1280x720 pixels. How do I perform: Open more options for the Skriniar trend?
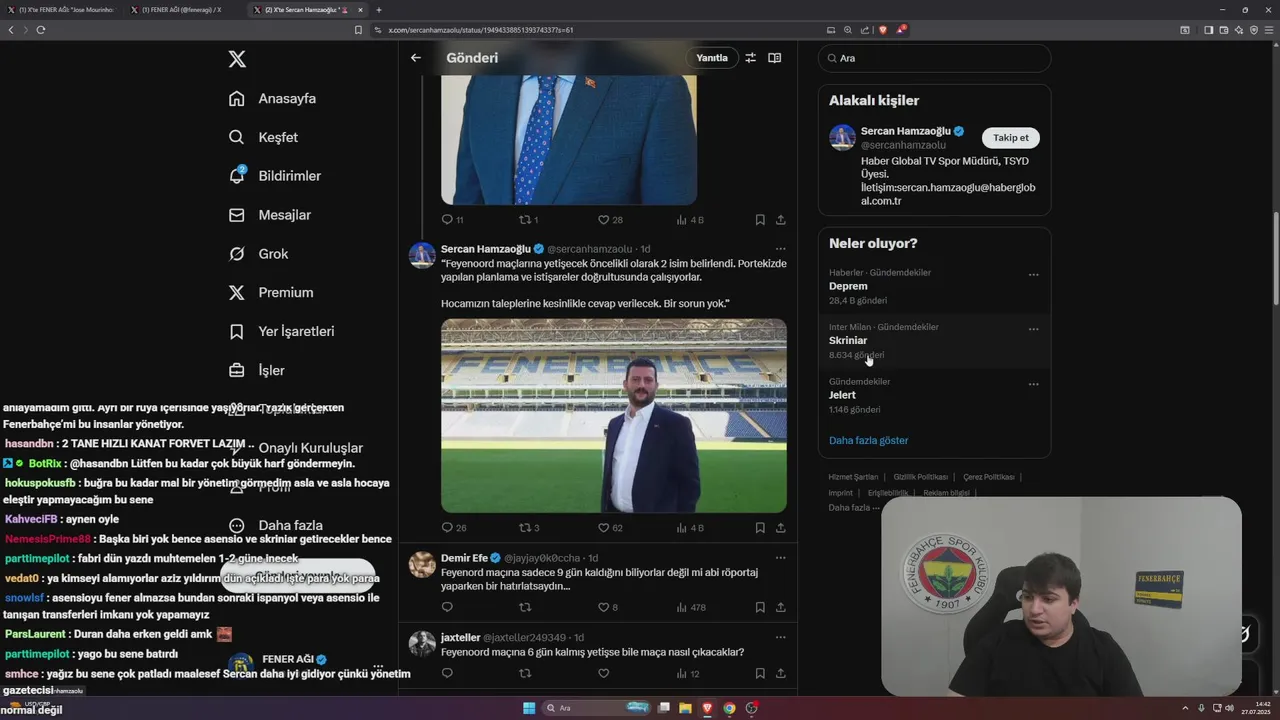1034,329
